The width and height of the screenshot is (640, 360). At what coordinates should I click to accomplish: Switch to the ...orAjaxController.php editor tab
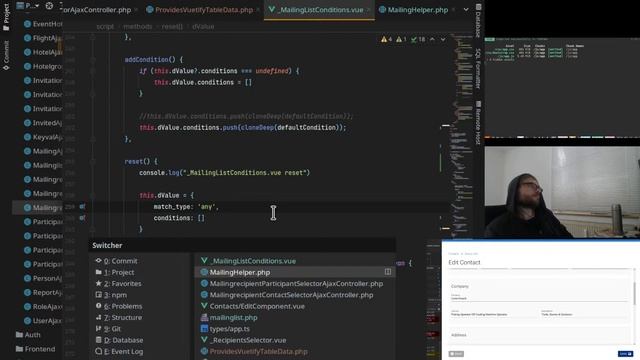(x=96, y=9)
